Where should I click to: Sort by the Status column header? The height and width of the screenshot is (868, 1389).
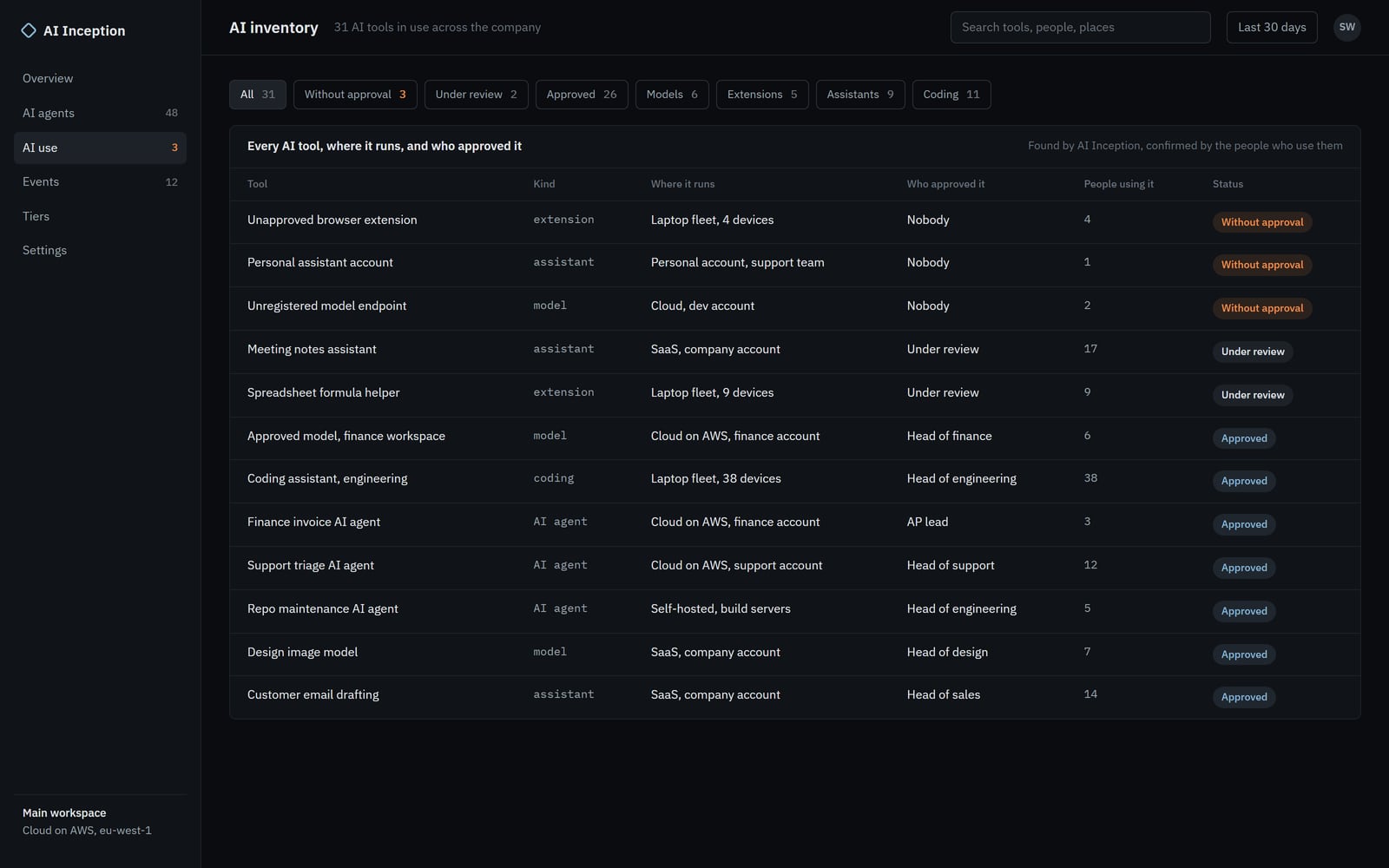point(1228,184)
